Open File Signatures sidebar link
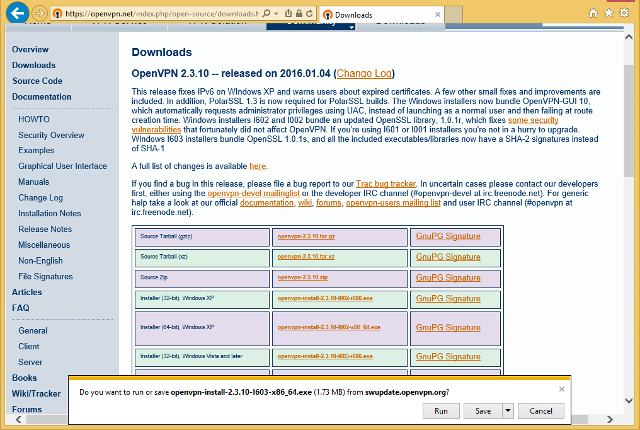Screen dimensions: 640x430 pos(45,277)
